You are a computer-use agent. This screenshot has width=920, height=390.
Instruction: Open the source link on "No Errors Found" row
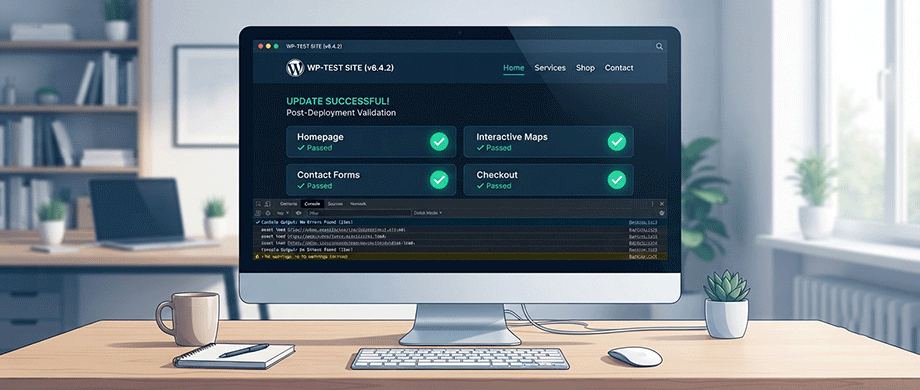(x=643, y=222)
